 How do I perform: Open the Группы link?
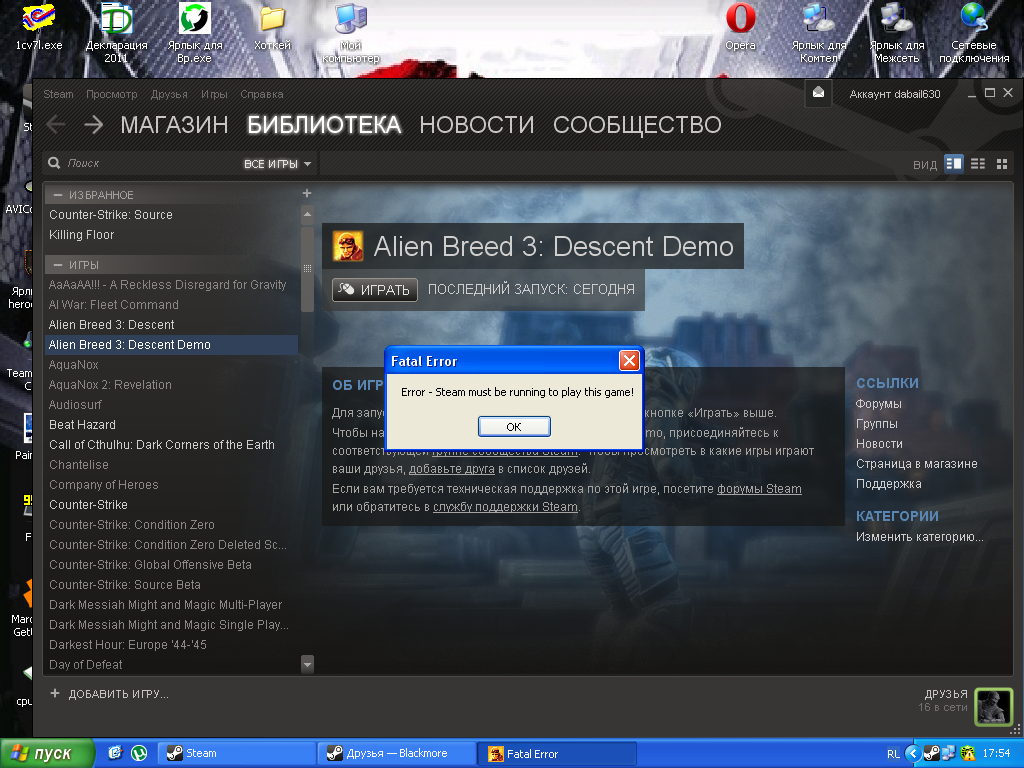click(876, 424)
